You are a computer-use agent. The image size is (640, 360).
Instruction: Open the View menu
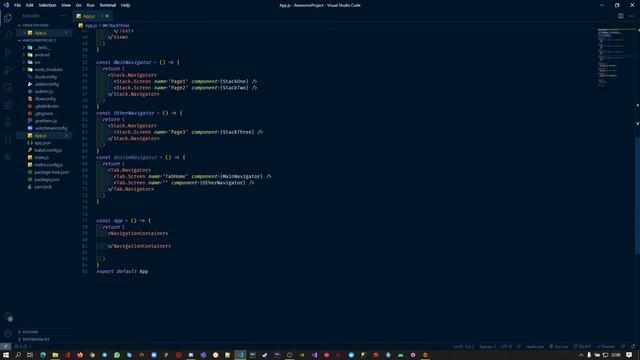(x=66, y=5)
